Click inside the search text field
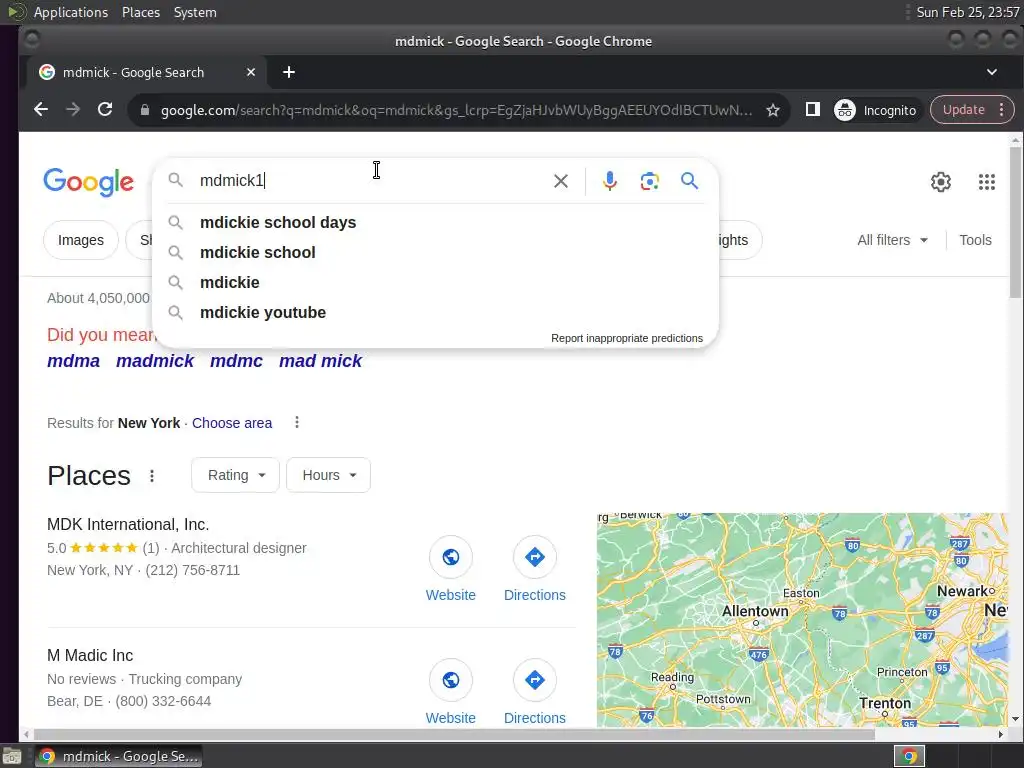This screenshot has width=1024, height=768. pos(372,181)
